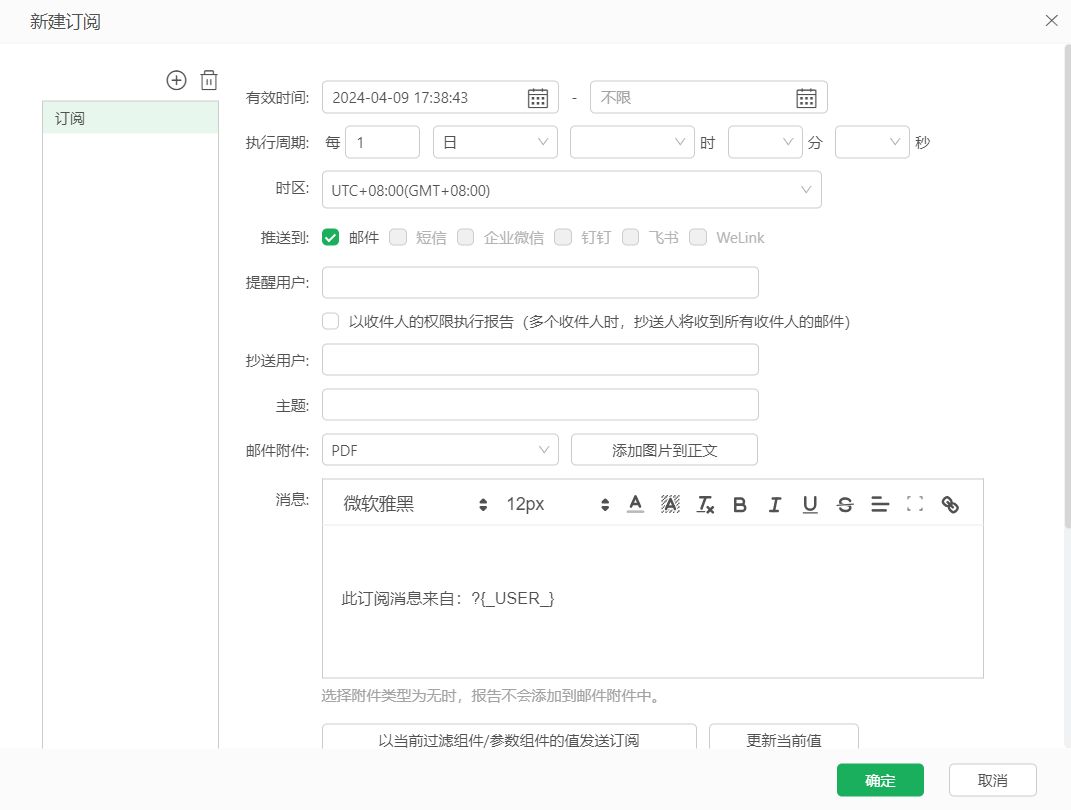
Task: Toggle bold in message editor
Action: point(740,504)
